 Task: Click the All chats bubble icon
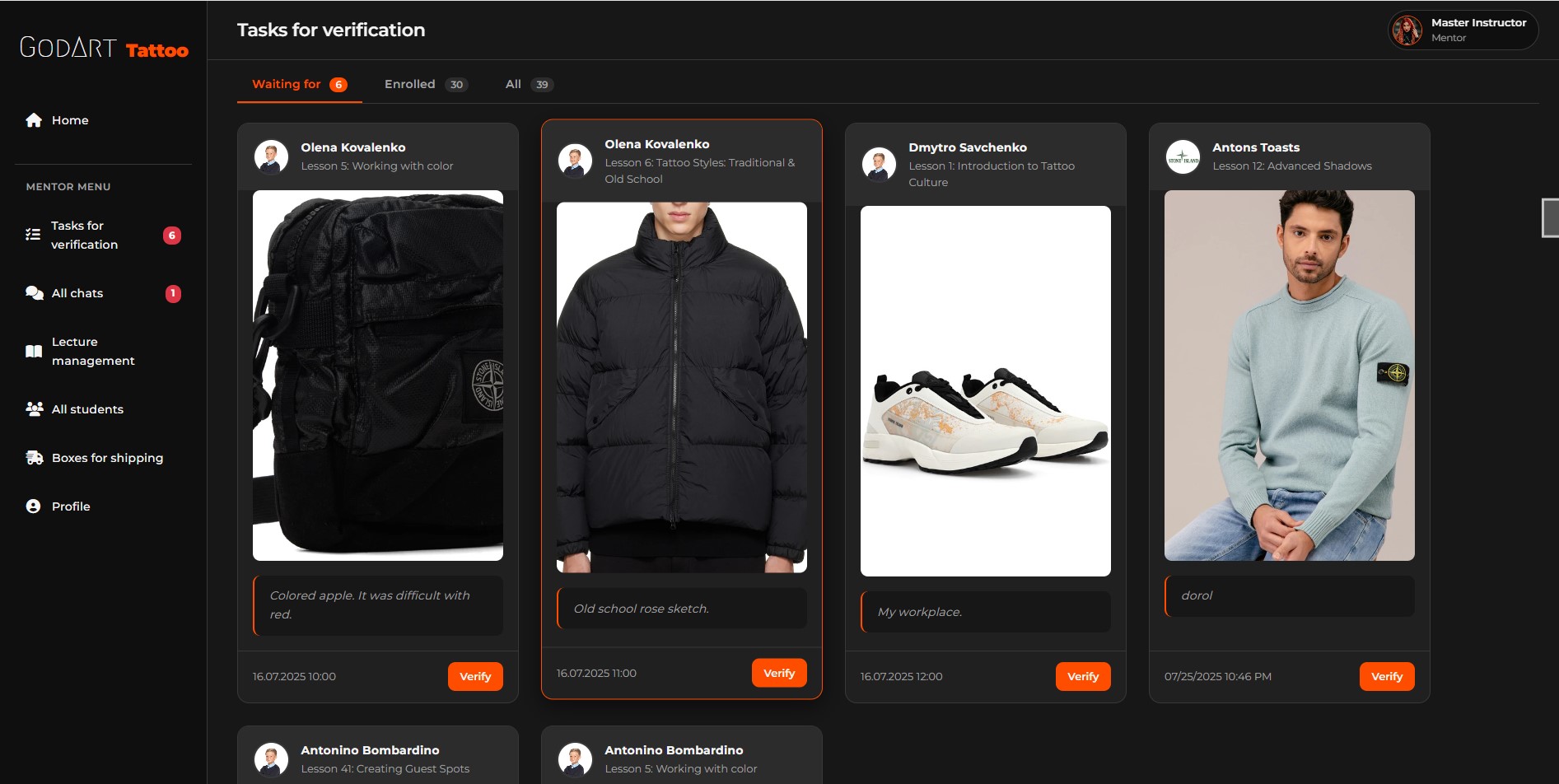click(x=34, y=293)
